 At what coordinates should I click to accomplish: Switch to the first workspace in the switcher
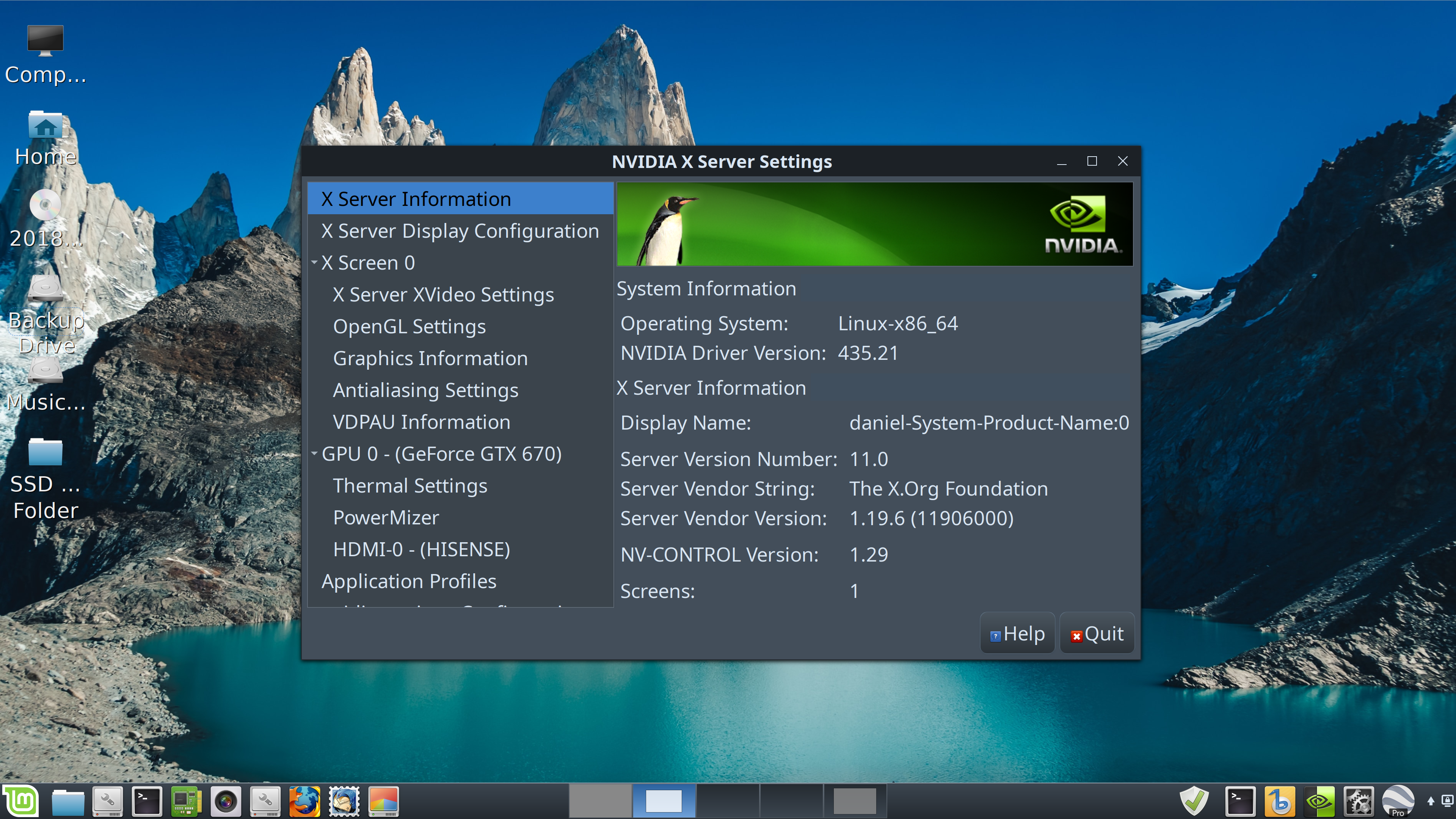pos(600,801)
